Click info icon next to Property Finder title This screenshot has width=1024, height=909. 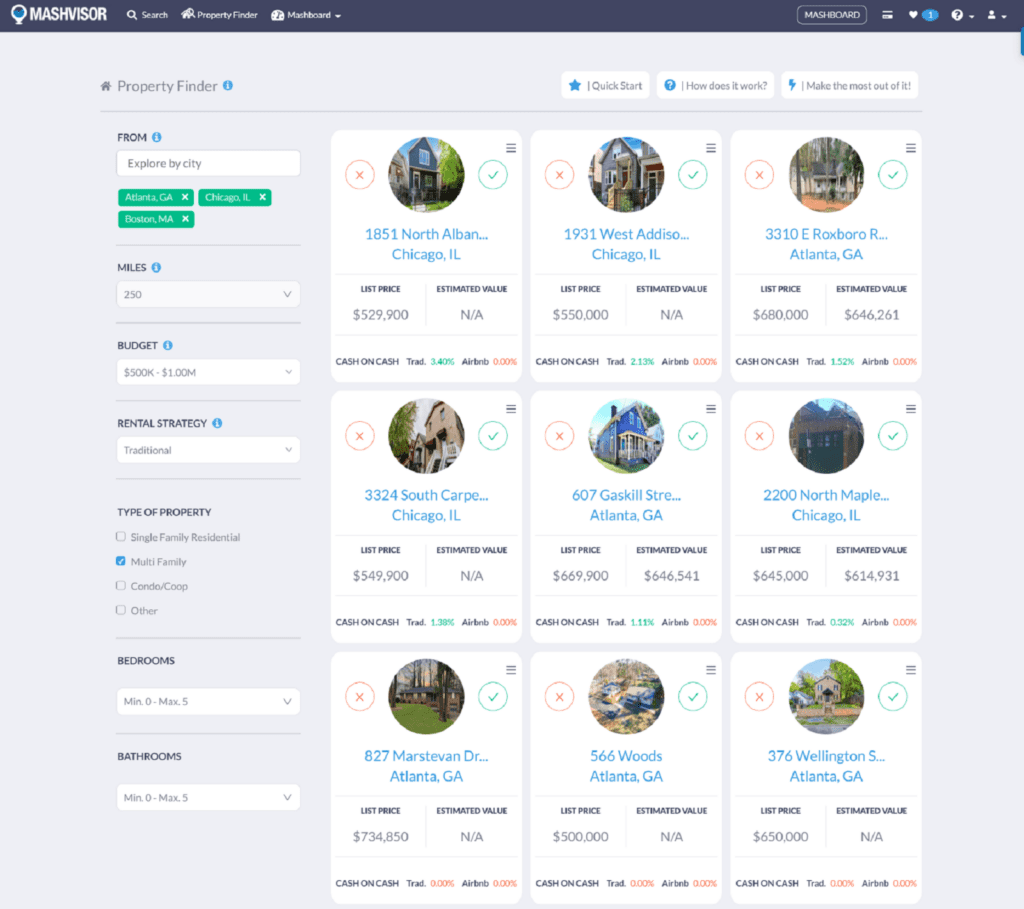point(228,86)
